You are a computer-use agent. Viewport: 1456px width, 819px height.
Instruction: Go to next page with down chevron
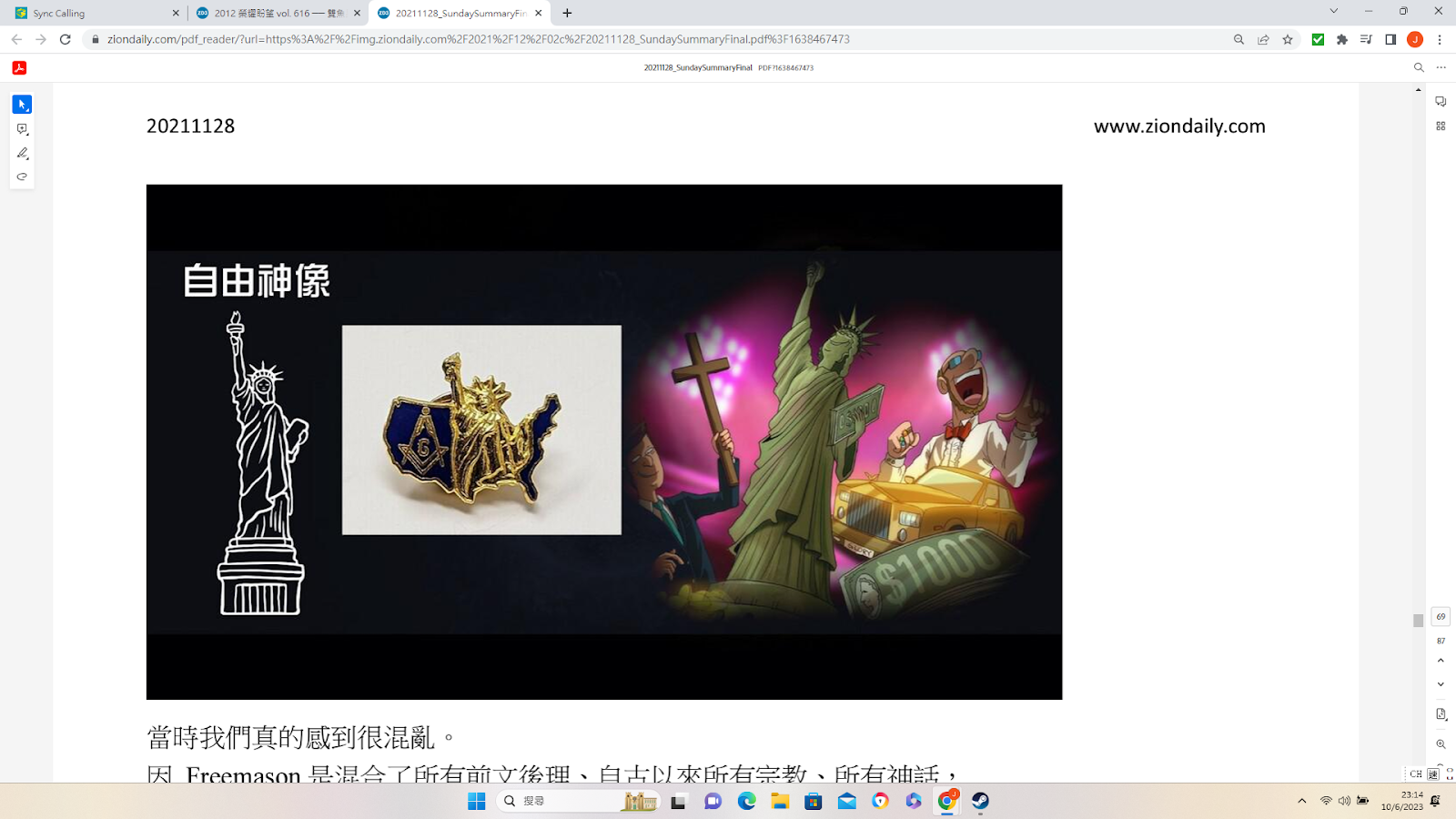tap(1441, 684)
